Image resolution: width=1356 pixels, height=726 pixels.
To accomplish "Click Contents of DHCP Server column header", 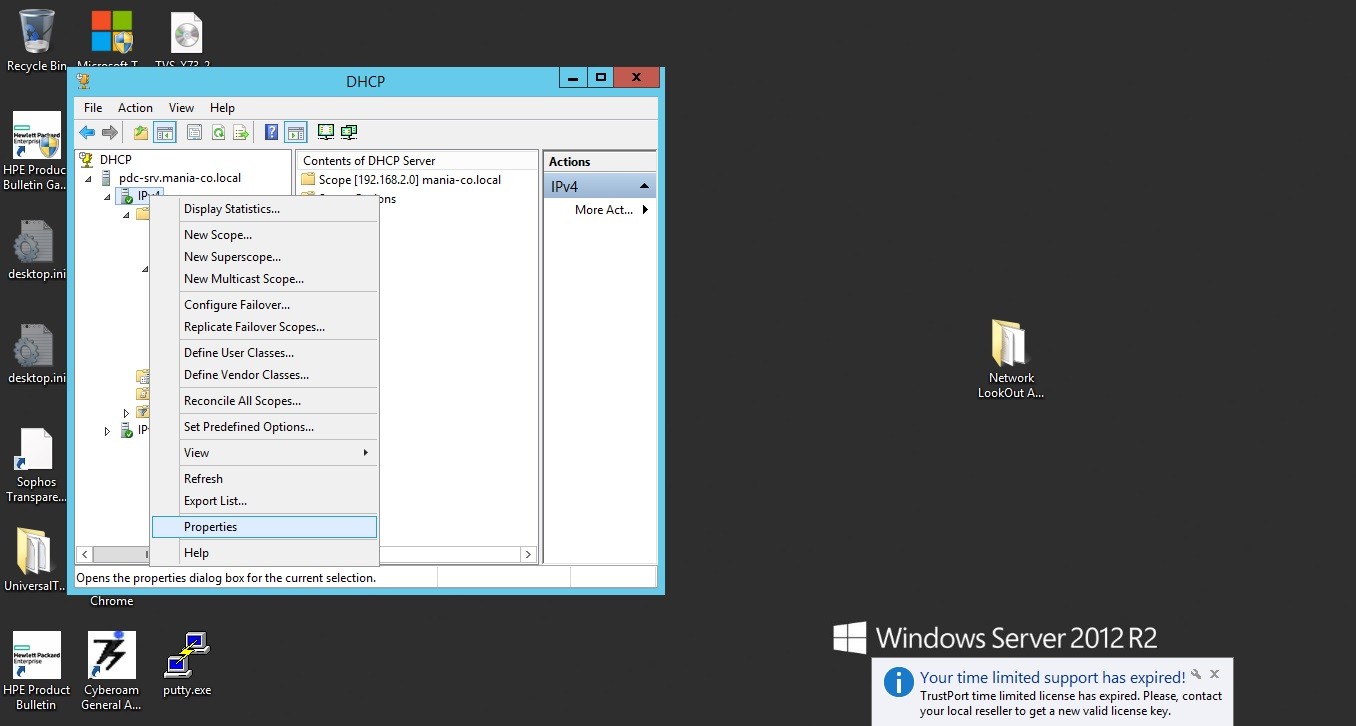I will [417, 161].
